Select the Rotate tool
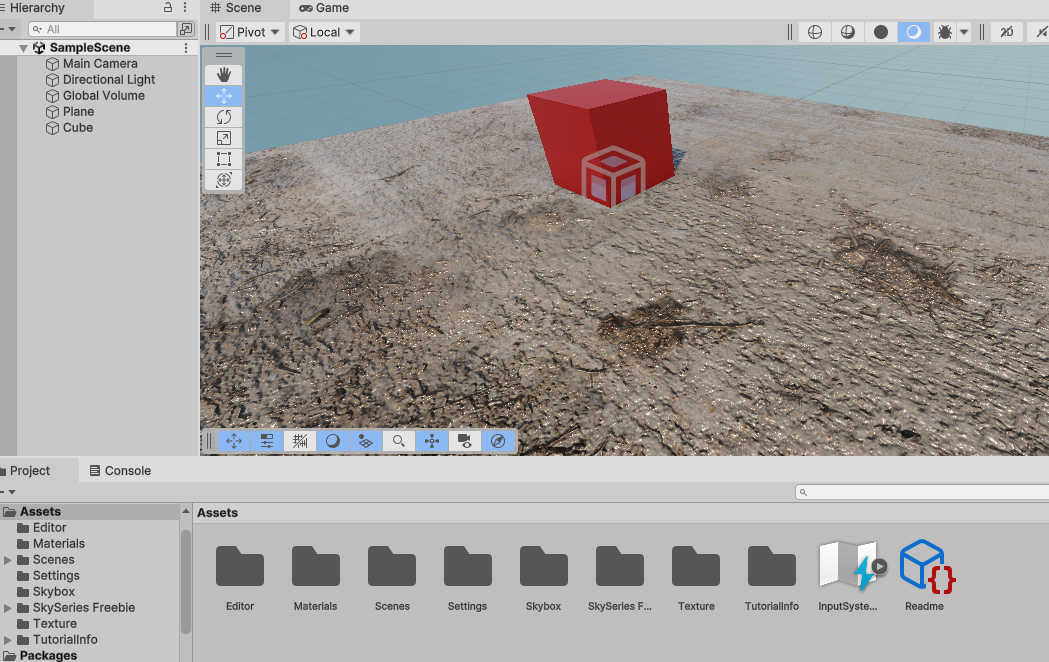The height and width of the screenshot is (662, 1049). (223, 117)
